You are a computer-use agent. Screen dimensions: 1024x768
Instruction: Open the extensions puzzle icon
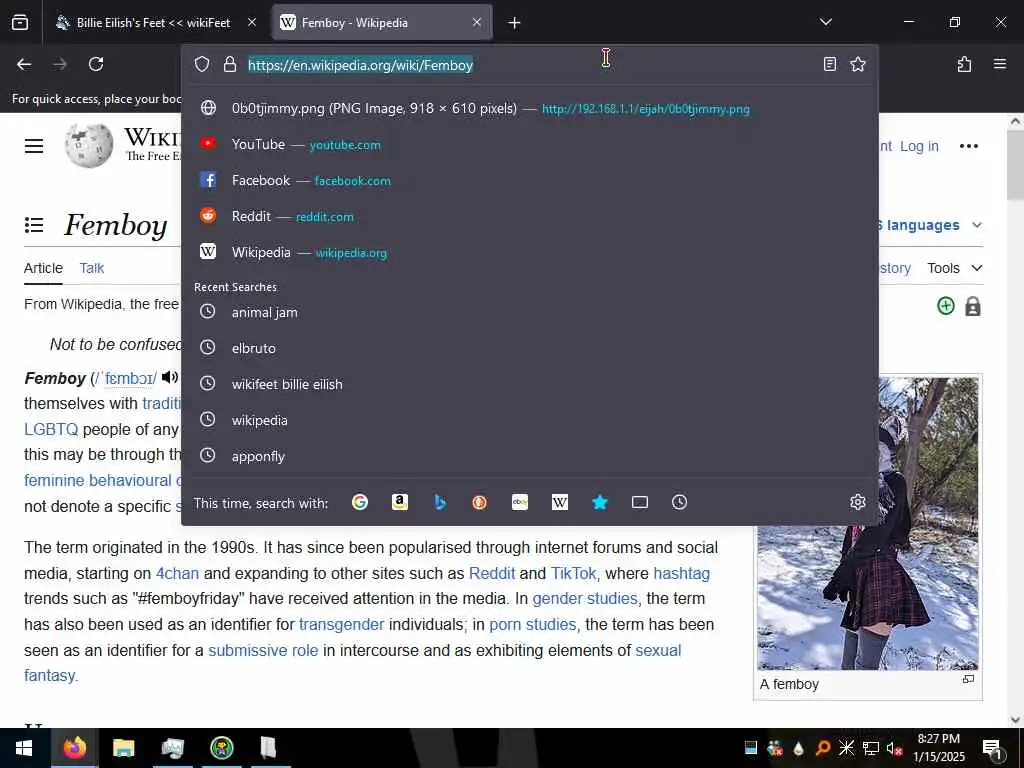[964, 64]
